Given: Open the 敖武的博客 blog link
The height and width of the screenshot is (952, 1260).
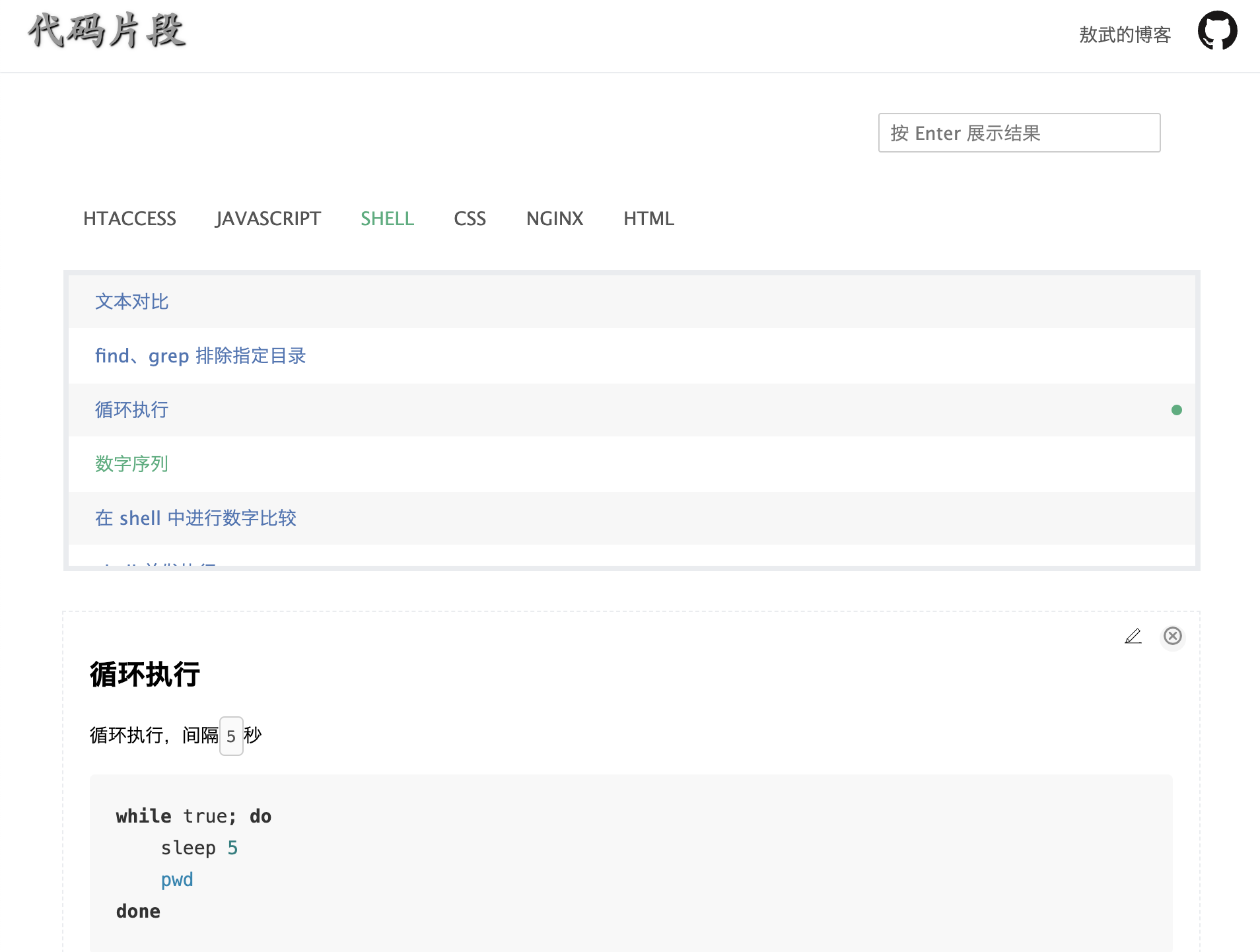Looking at the screenshot, I should (1125, 34).
